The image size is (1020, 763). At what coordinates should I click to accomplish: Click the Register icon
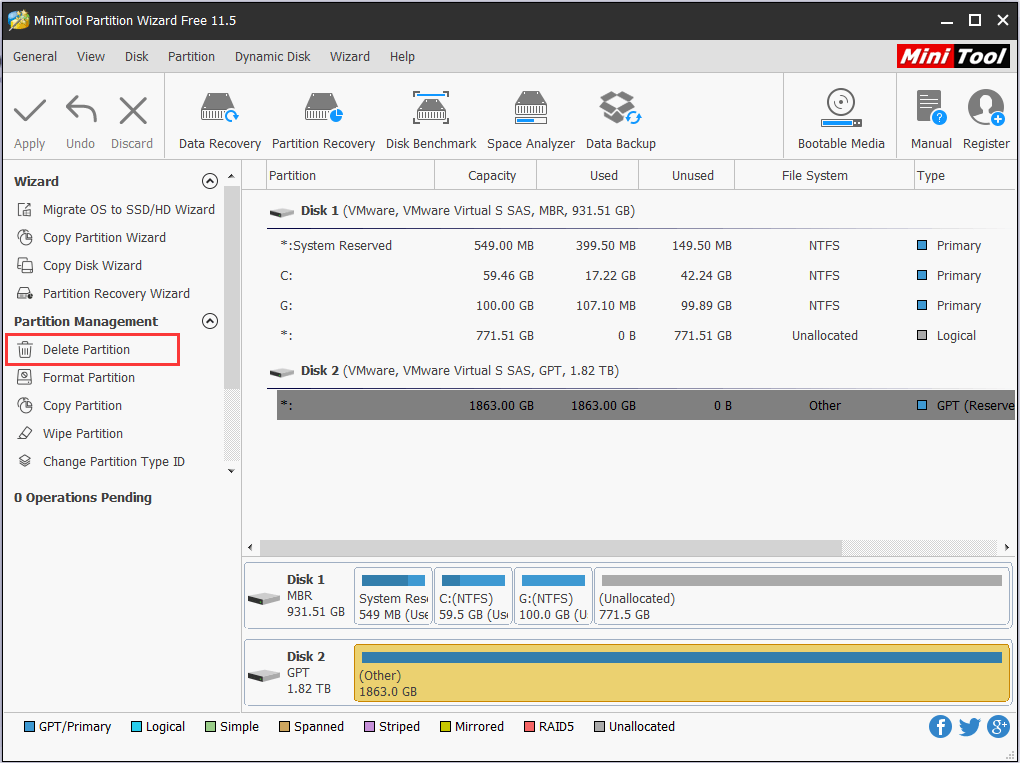(986, 107)
